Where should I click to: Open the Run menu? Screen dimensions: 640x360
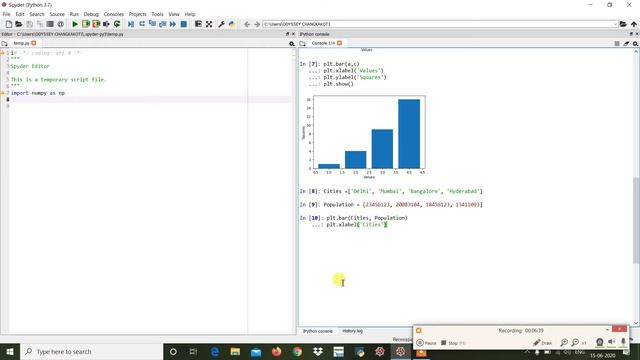tap(74, 14)
